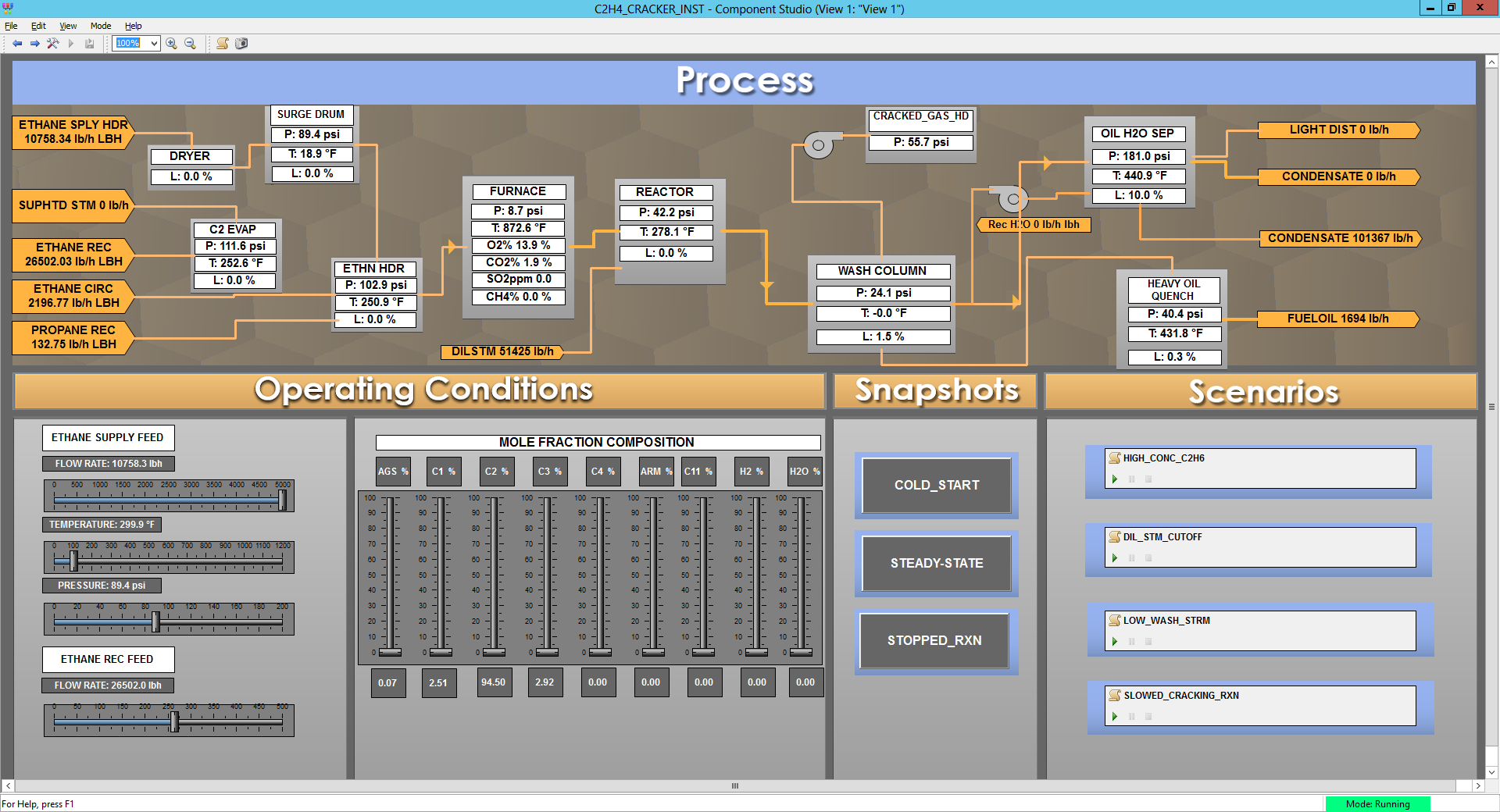Open the tools icon in the toolbar
The width and height of the screenshot is (1500, 812).
coord(52,44)
